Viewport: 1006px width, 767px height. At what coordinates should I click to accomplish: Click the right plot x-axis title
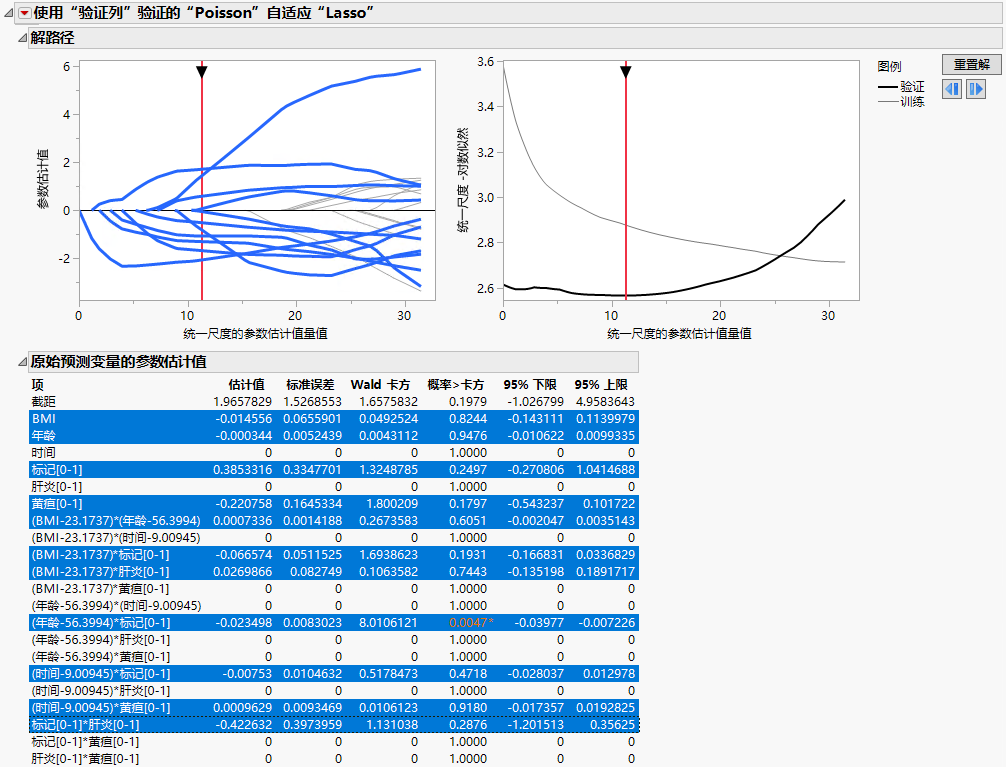tap(679, 334)
